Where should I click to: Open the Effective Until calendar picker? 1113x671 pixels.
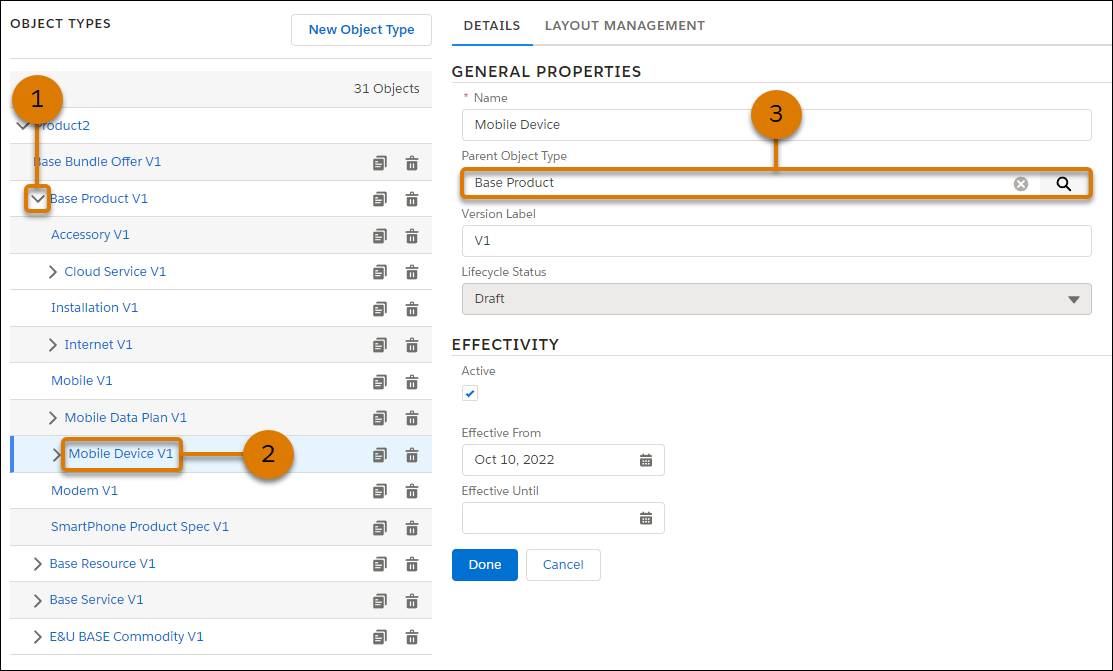point(645,518)
